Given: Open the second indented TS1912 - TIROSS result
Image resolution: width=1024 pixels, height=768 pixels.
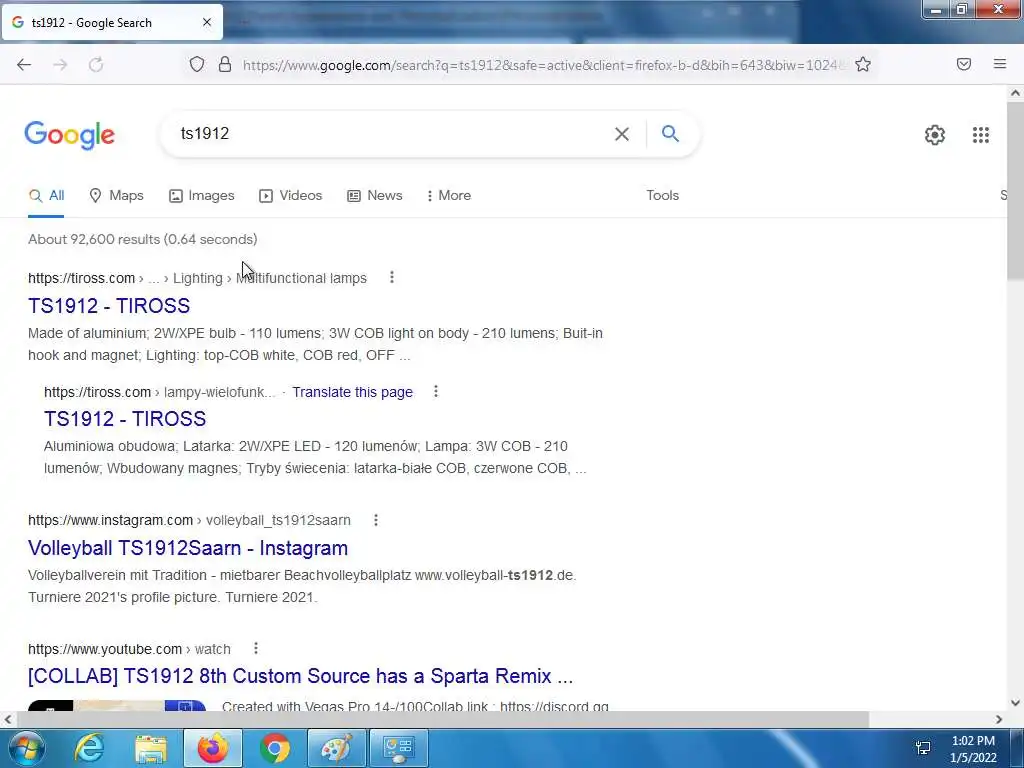Looking at the screenshot, I should click(x=125, y=419).
